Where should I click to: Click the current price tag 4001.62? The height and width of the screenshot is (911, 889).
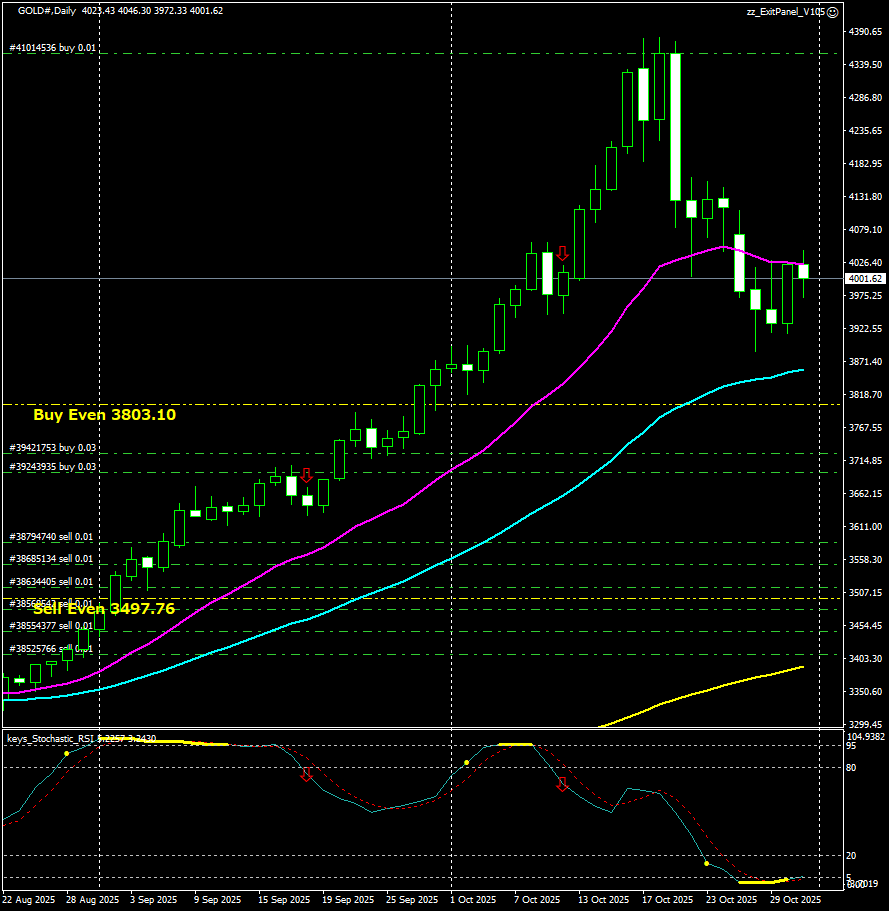pyautogui.click(x=864, y=279)
